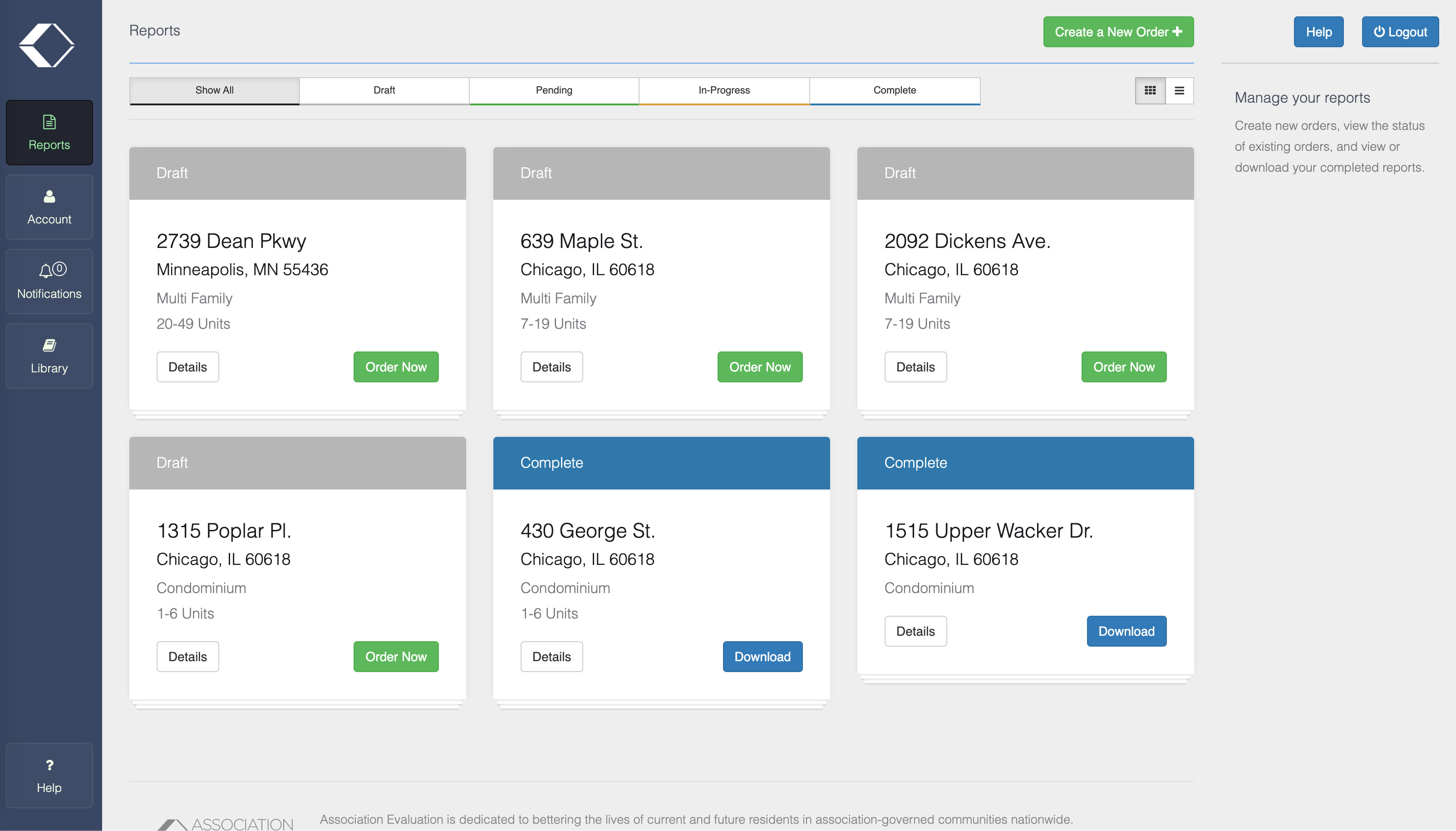Viewport: 1456px width, 831px height.
Task: Open the Account section in sidebar
Action: [49, 207]
